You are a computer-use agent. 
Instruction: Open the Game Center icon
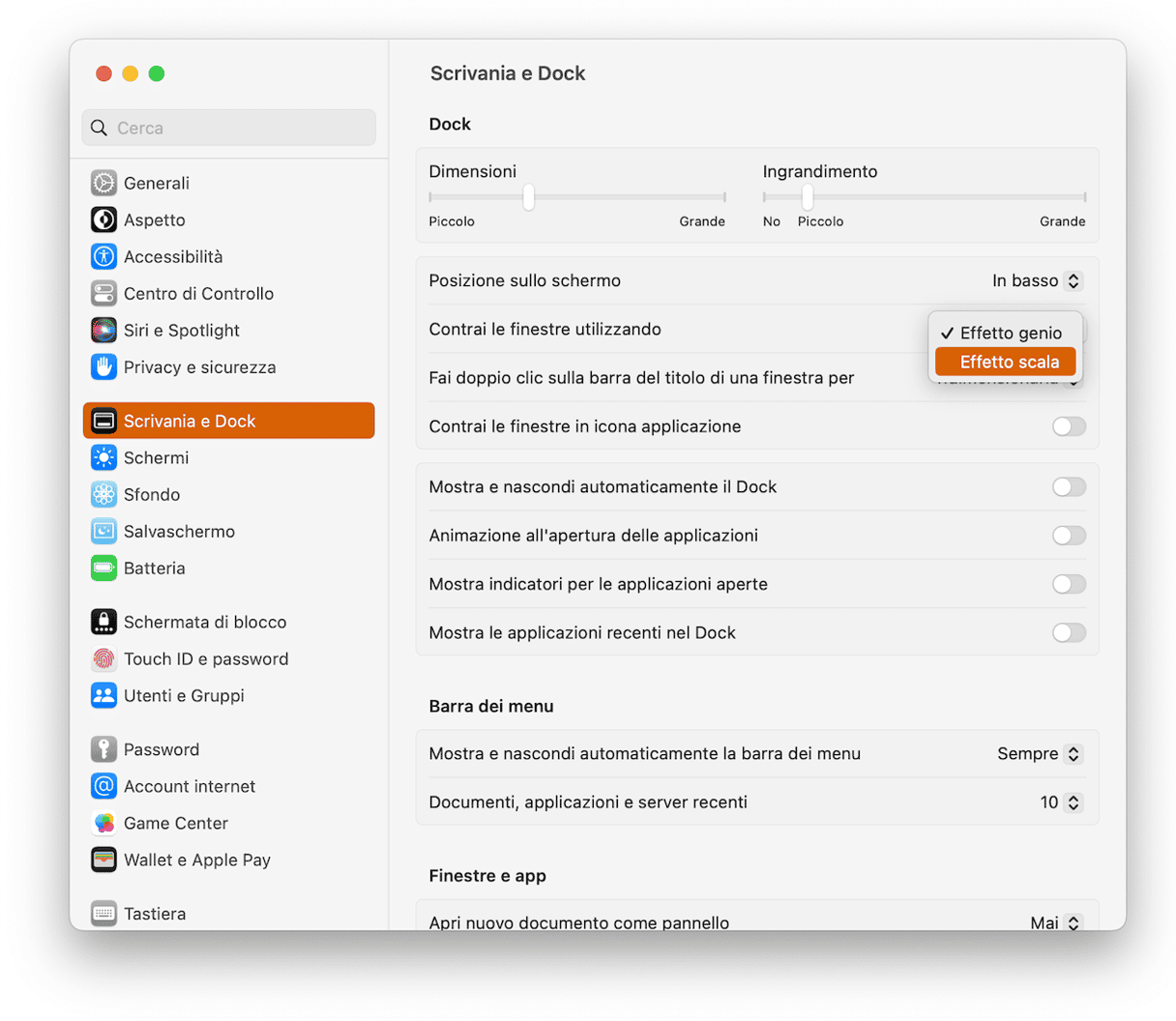pyautogui.click(x=103, y=823)
